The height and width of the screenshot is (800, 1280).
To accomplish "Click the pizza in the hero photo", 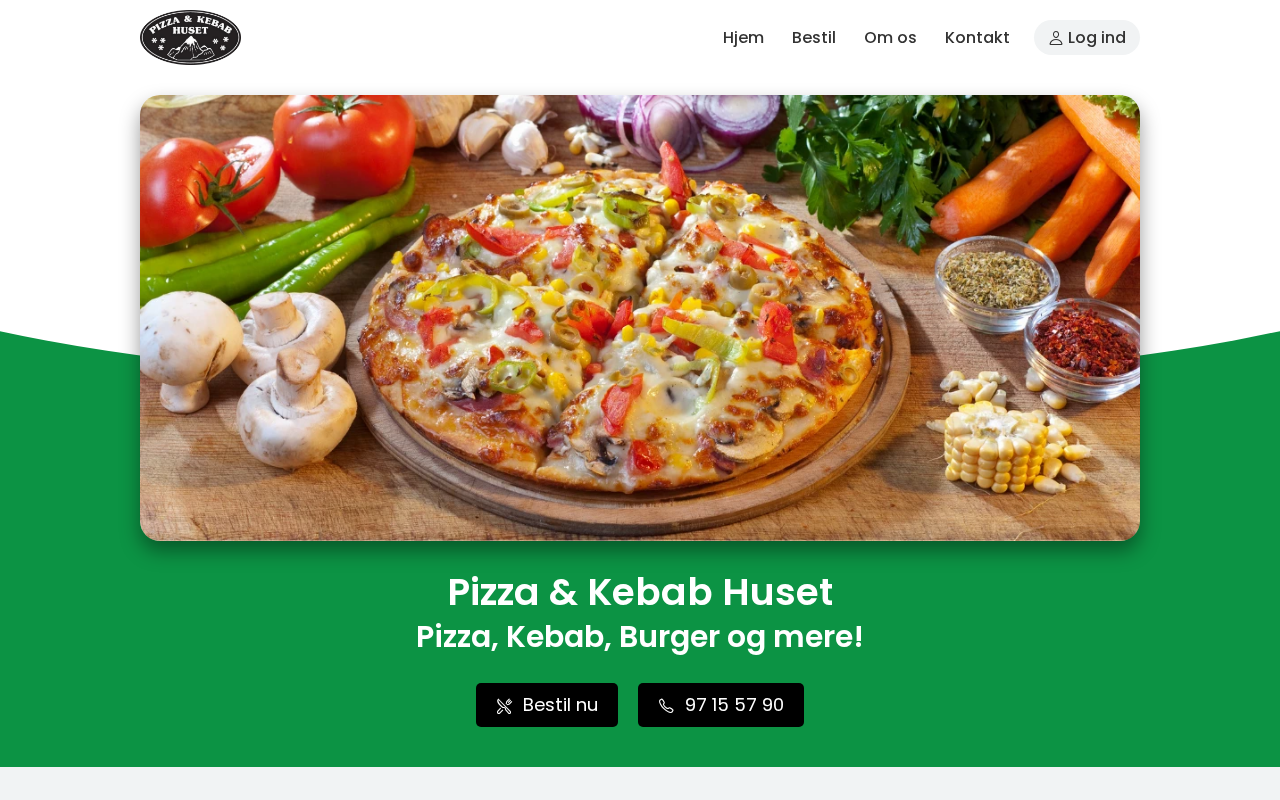I will [x=625, y=330].
